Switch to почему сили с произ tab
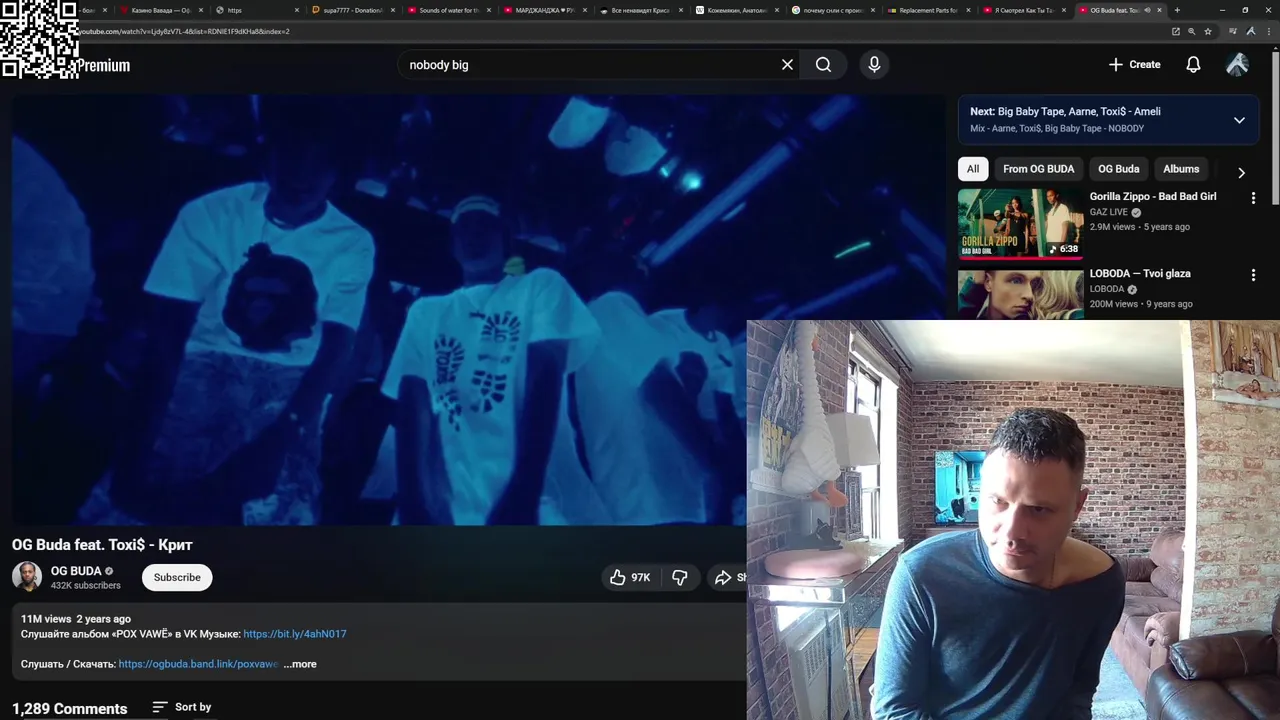The width and height of the screenshot is (1280, 720). (x=832, y=10)
